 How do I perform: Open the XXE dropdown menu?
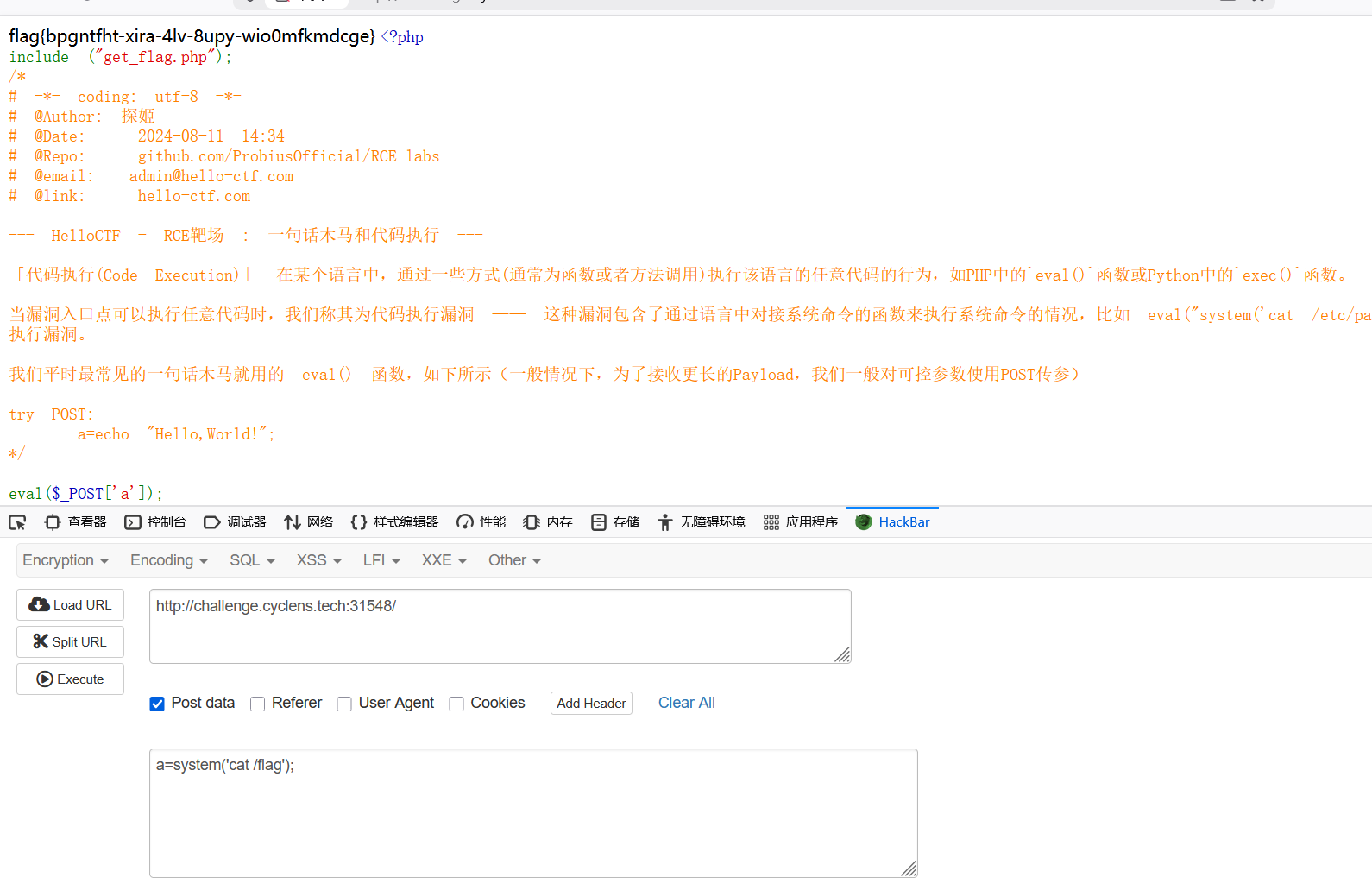(444, 560)
